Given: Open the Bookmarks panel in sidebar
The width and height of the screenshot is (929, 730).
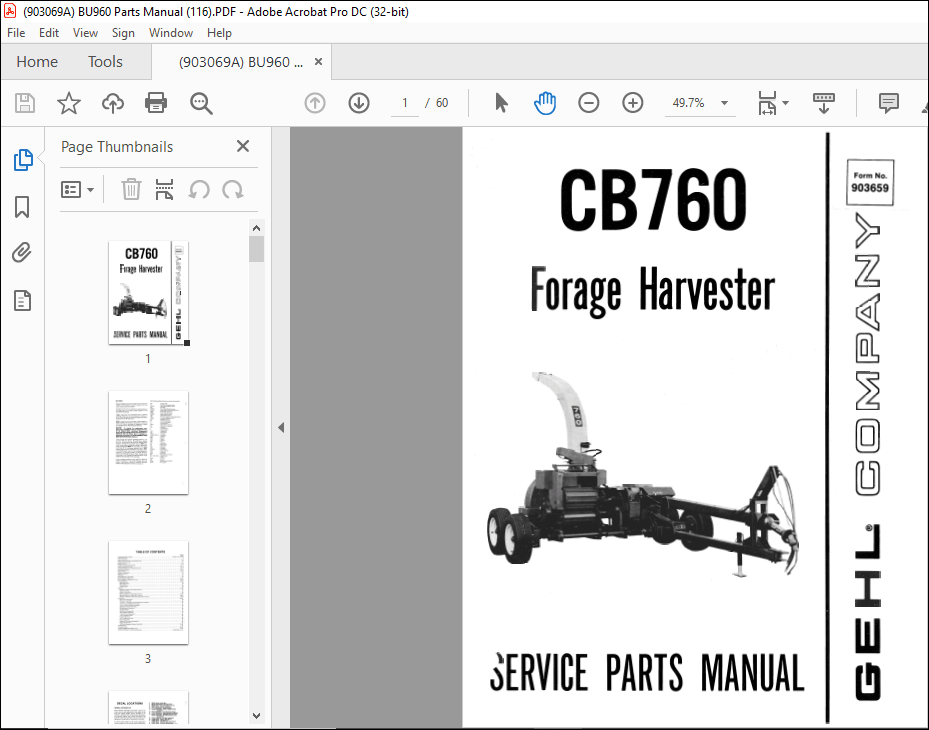Looking at the screenshot, I should tap(22, 207).
